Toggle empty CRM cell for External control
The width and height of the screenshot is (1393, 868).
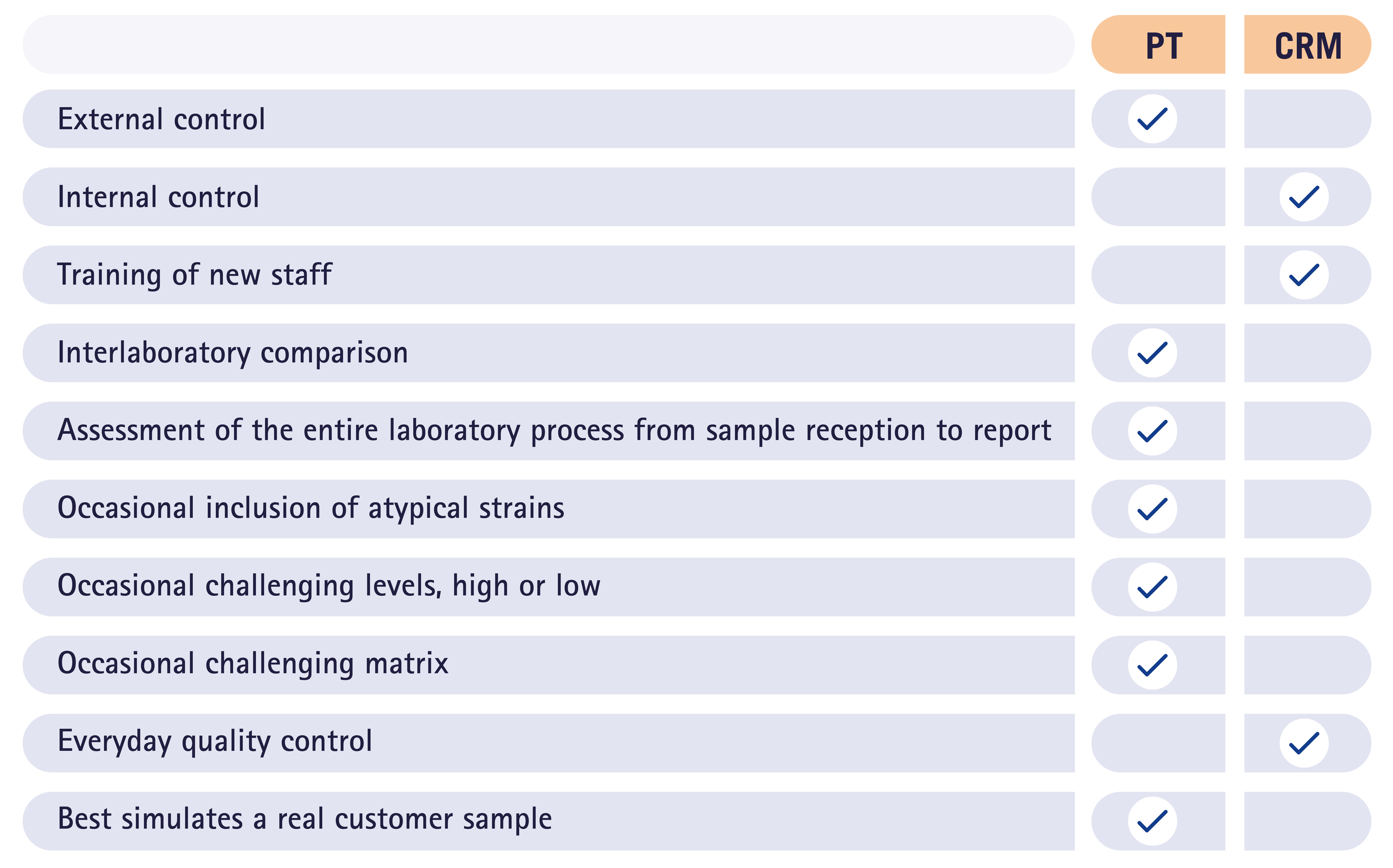tap(1307, 119)
